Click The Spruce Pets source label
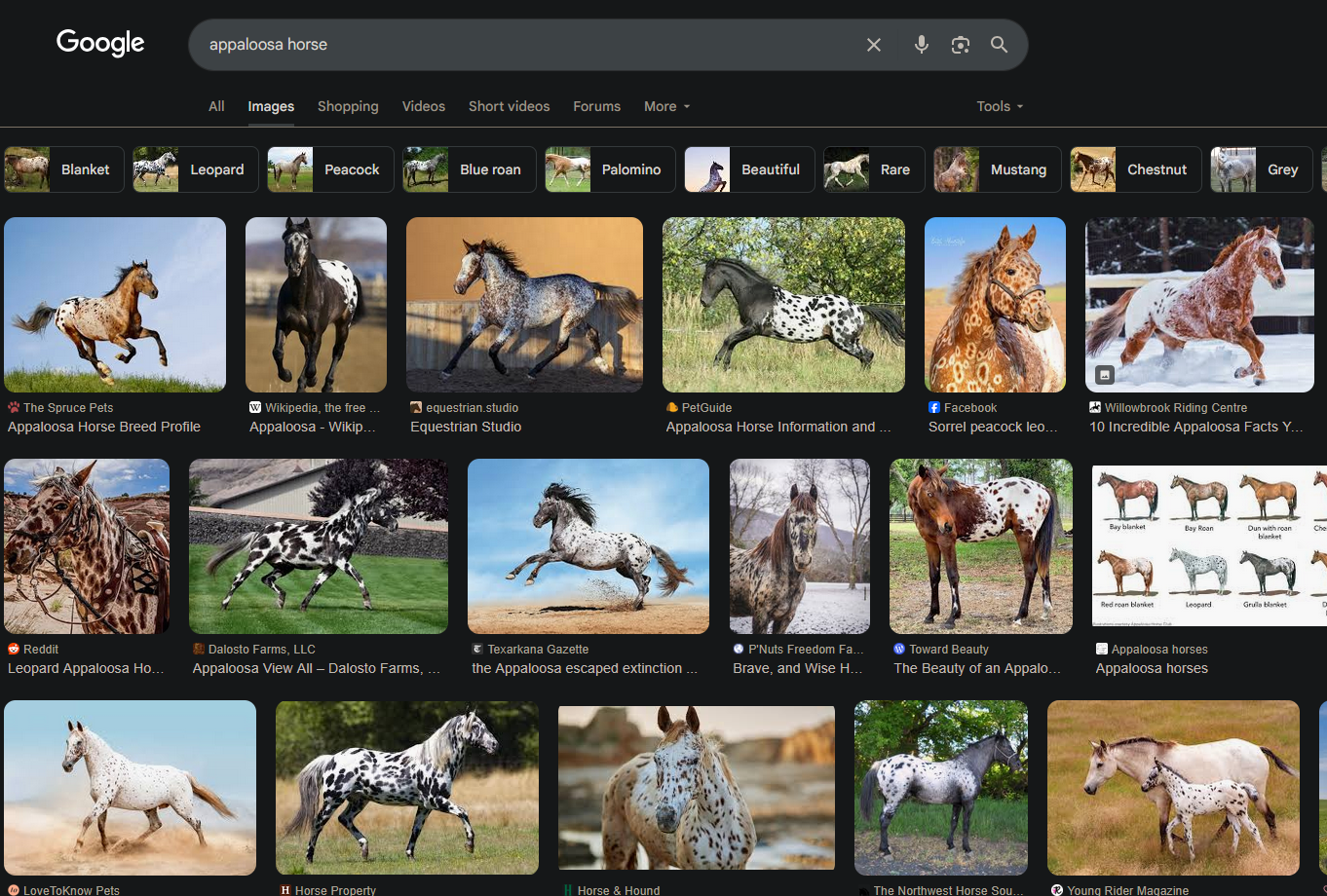1327x896 pixels. tap(68, 408)
